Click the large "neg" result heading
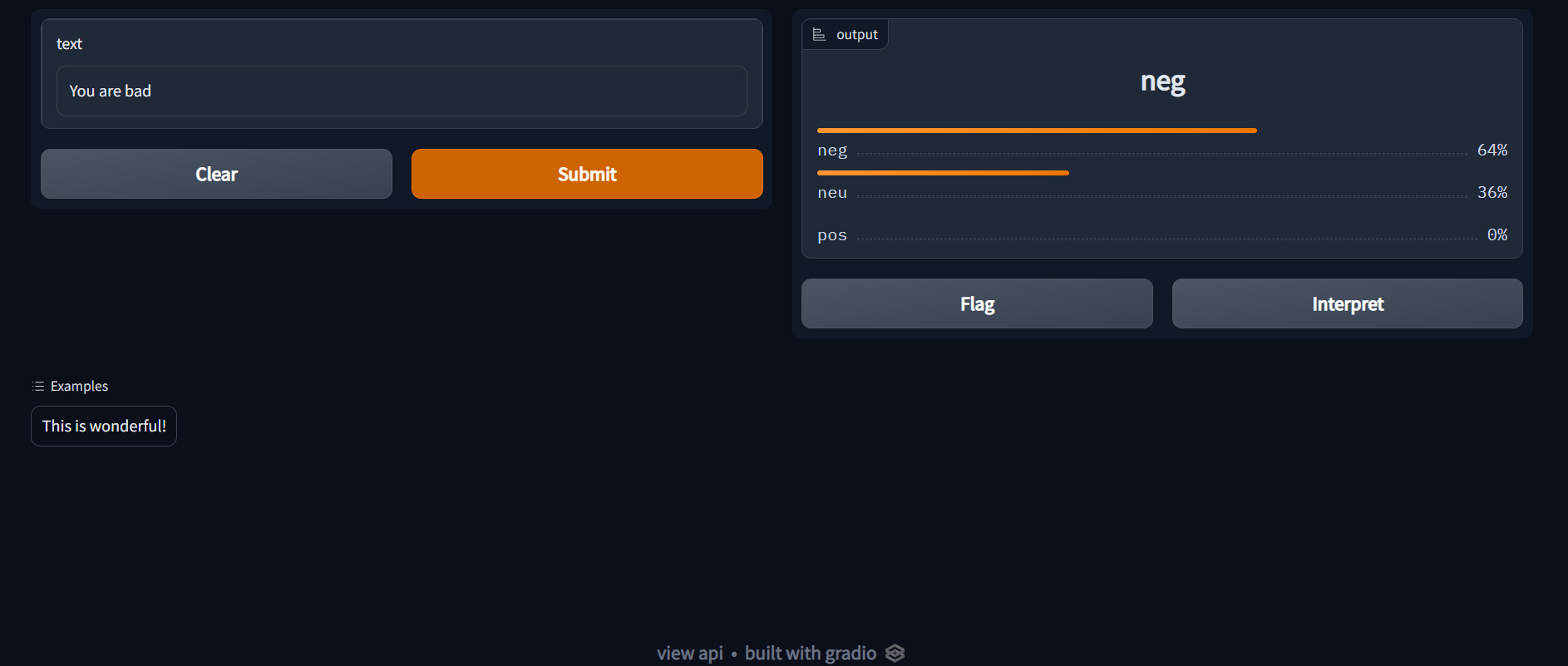Image resolution: width=1568 pixels, height=666 pixels. (x=1162, y=81)
